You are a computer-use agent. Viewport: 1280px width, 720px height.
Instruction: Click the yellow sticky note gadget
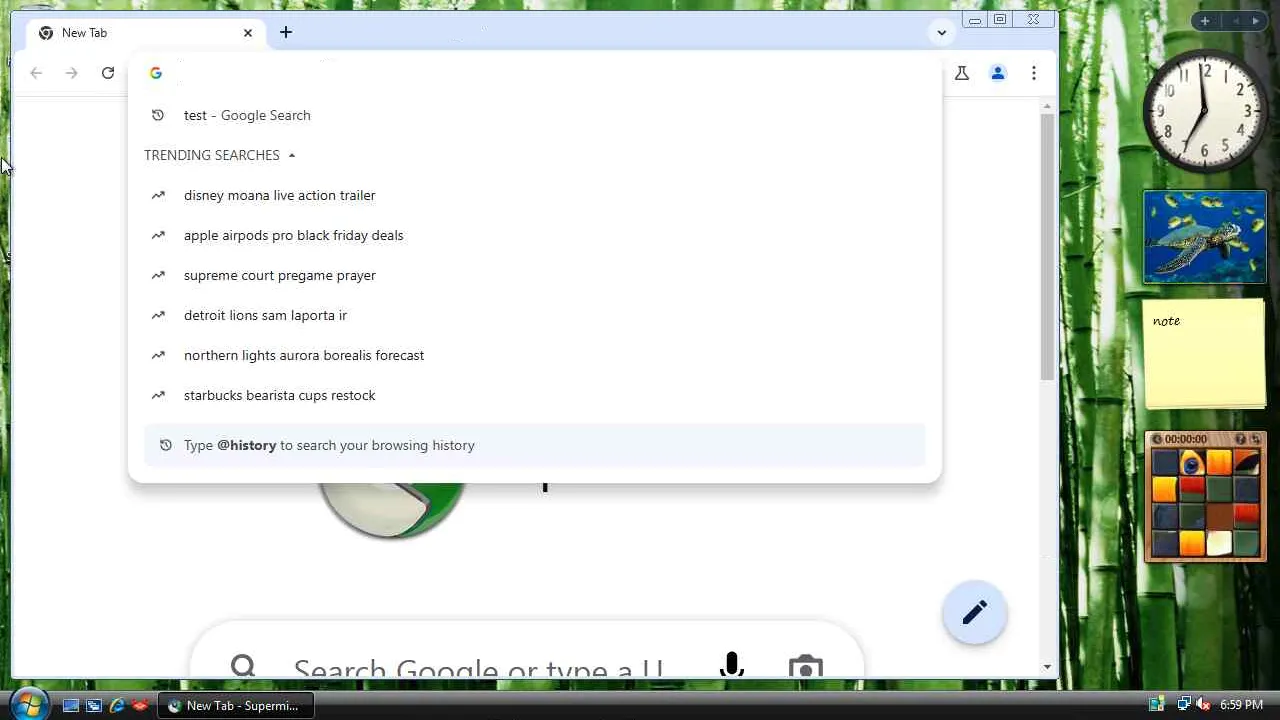1205,355
